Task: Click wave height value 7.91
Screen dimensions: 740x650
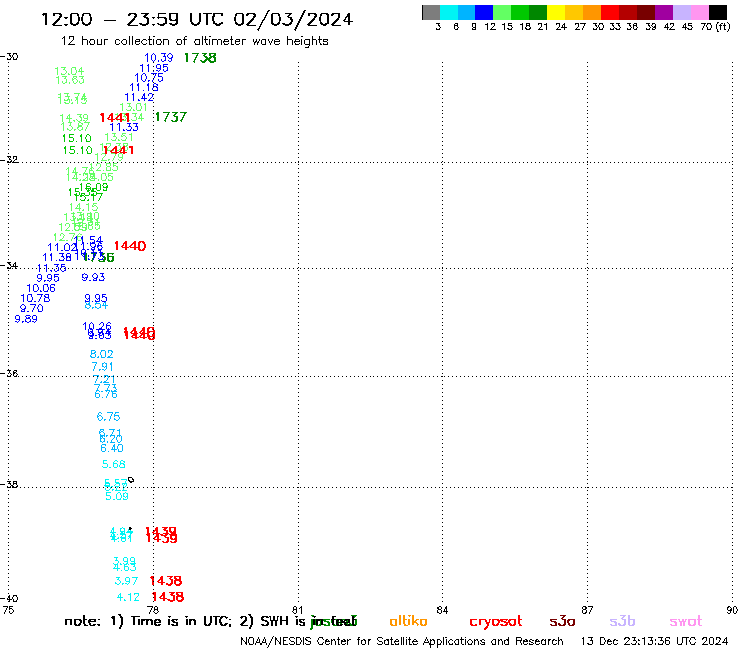Action: coord(102,366)
